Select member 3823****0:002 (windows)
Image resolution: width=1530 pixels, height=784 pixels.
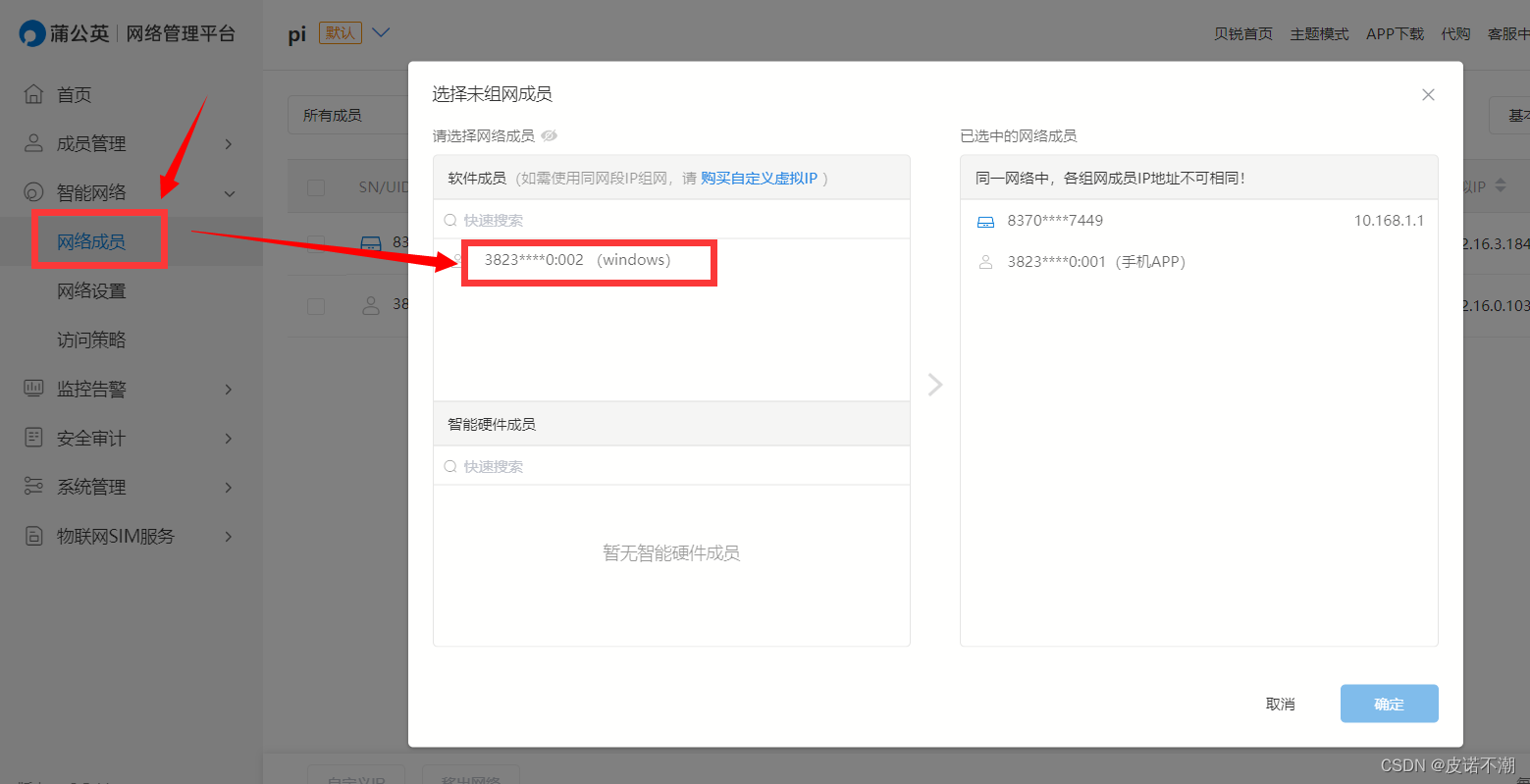coord(577,260)
